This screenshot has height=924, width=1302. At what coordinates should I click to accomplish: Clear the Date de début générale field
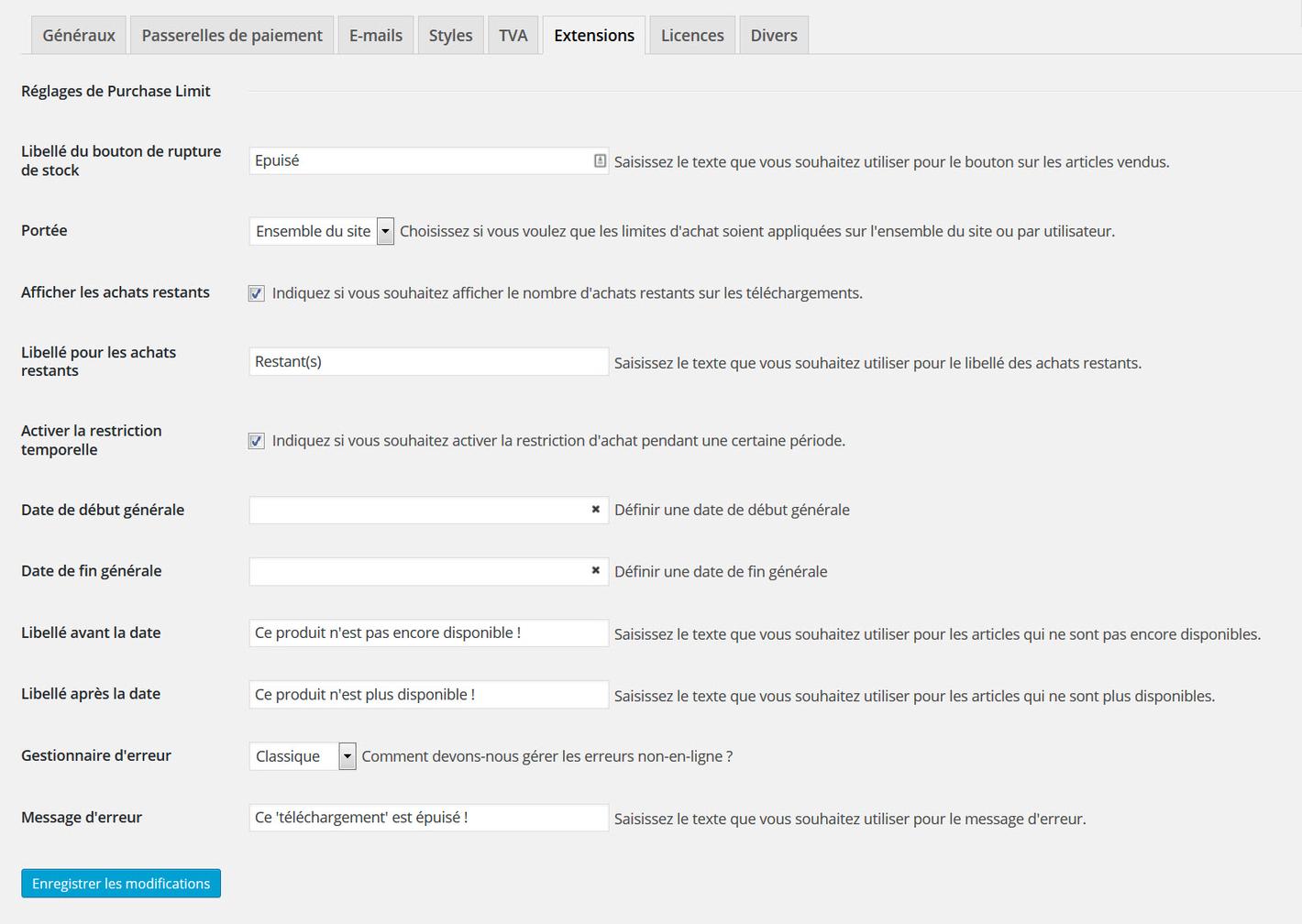coord(595,510)
